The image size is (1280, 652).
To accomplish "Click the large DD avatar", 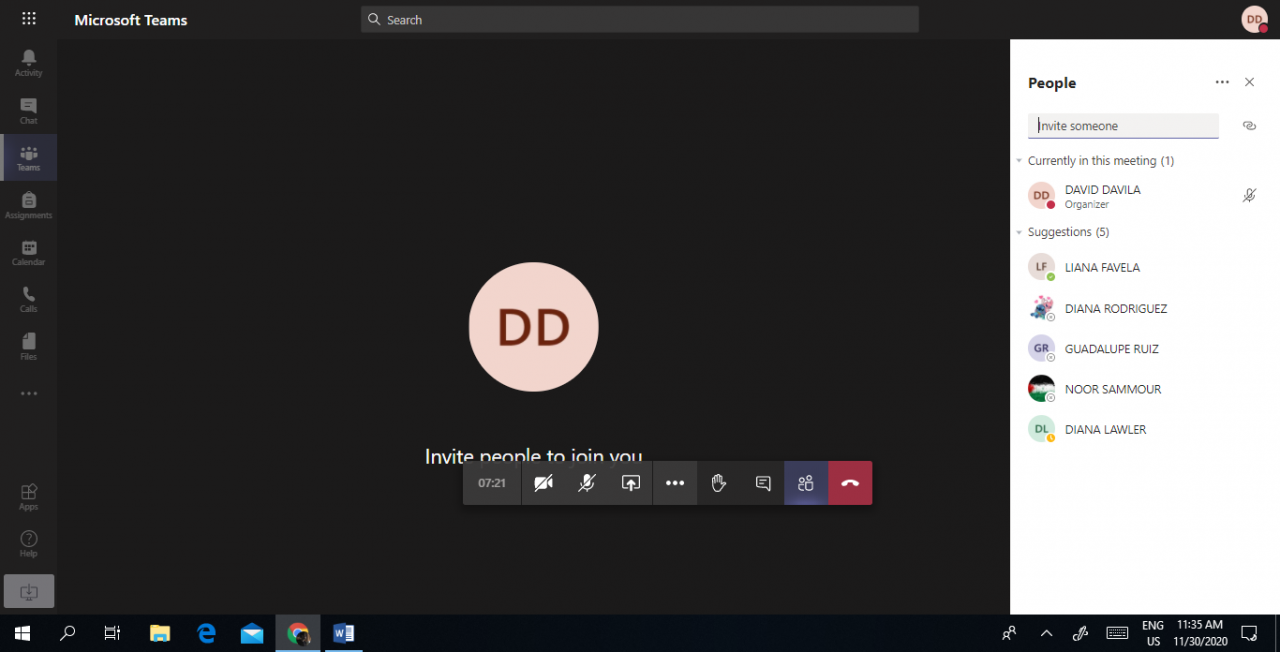I will coord(534,327).
